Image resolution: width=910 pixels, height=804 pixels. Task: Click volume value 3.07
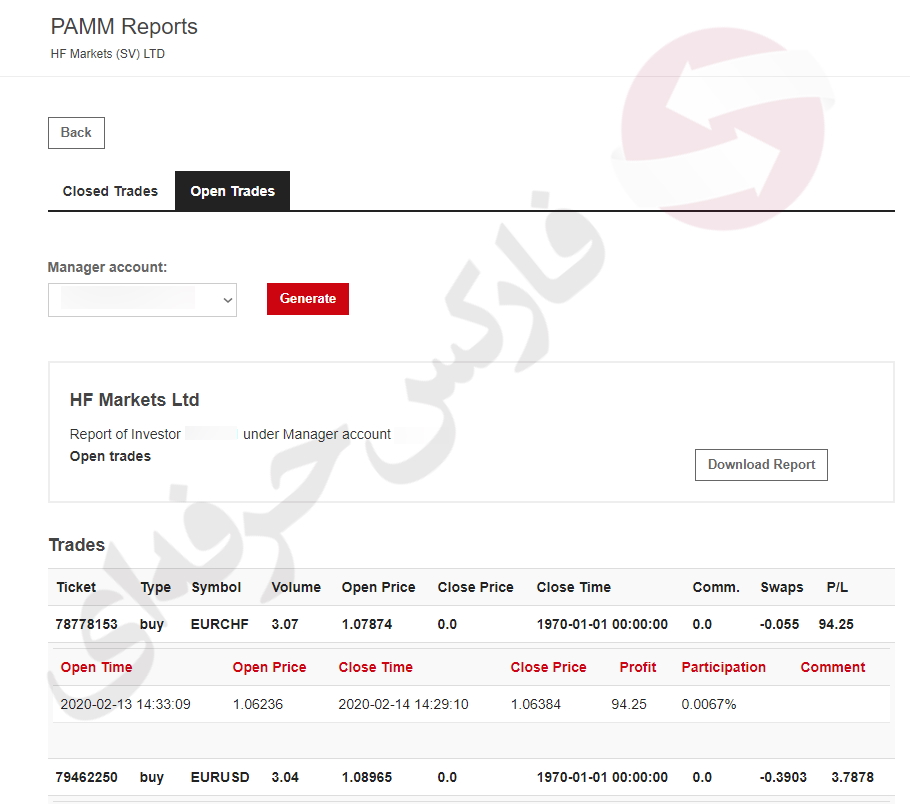point(285,624)
